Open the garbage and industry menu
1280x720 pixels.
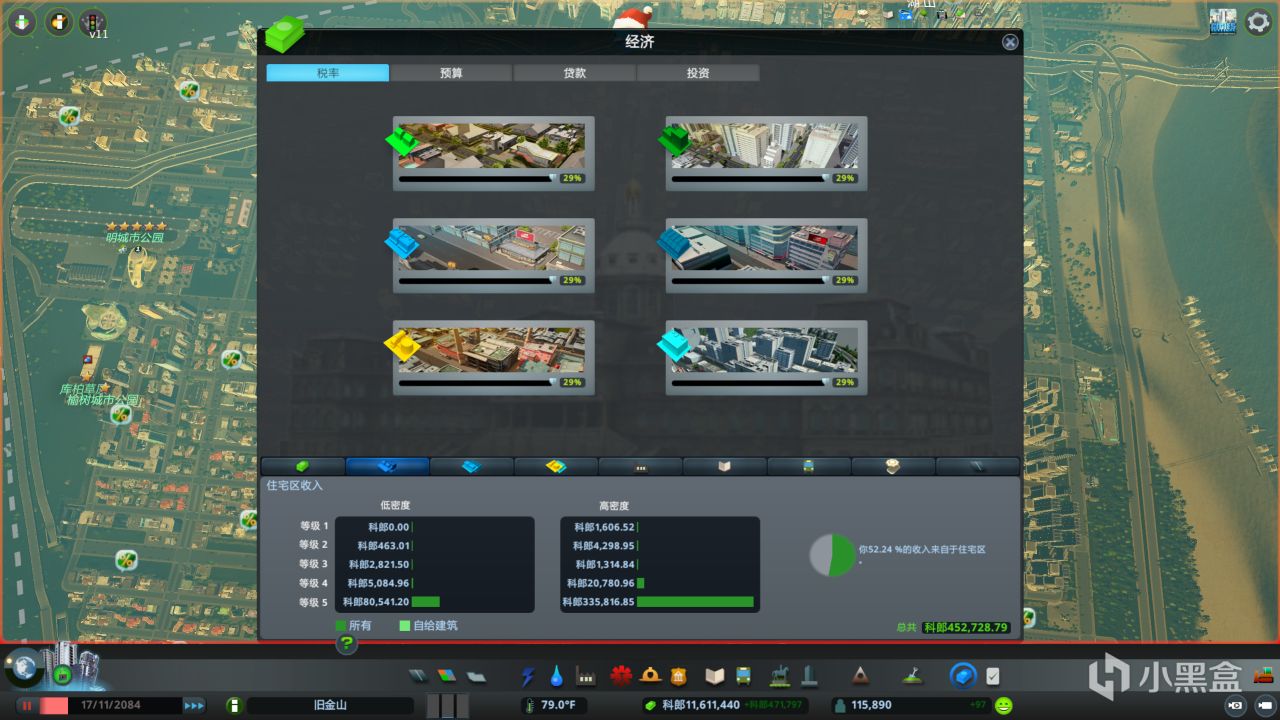point(586,677)
